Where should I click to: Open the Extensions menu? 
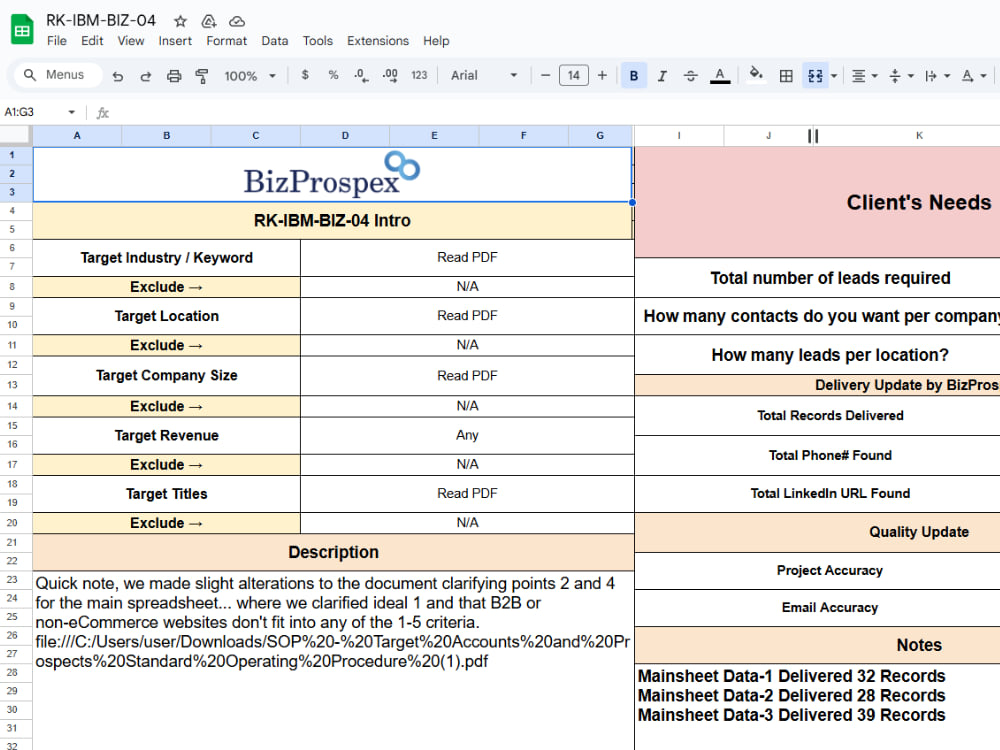(x=378, y=41)
